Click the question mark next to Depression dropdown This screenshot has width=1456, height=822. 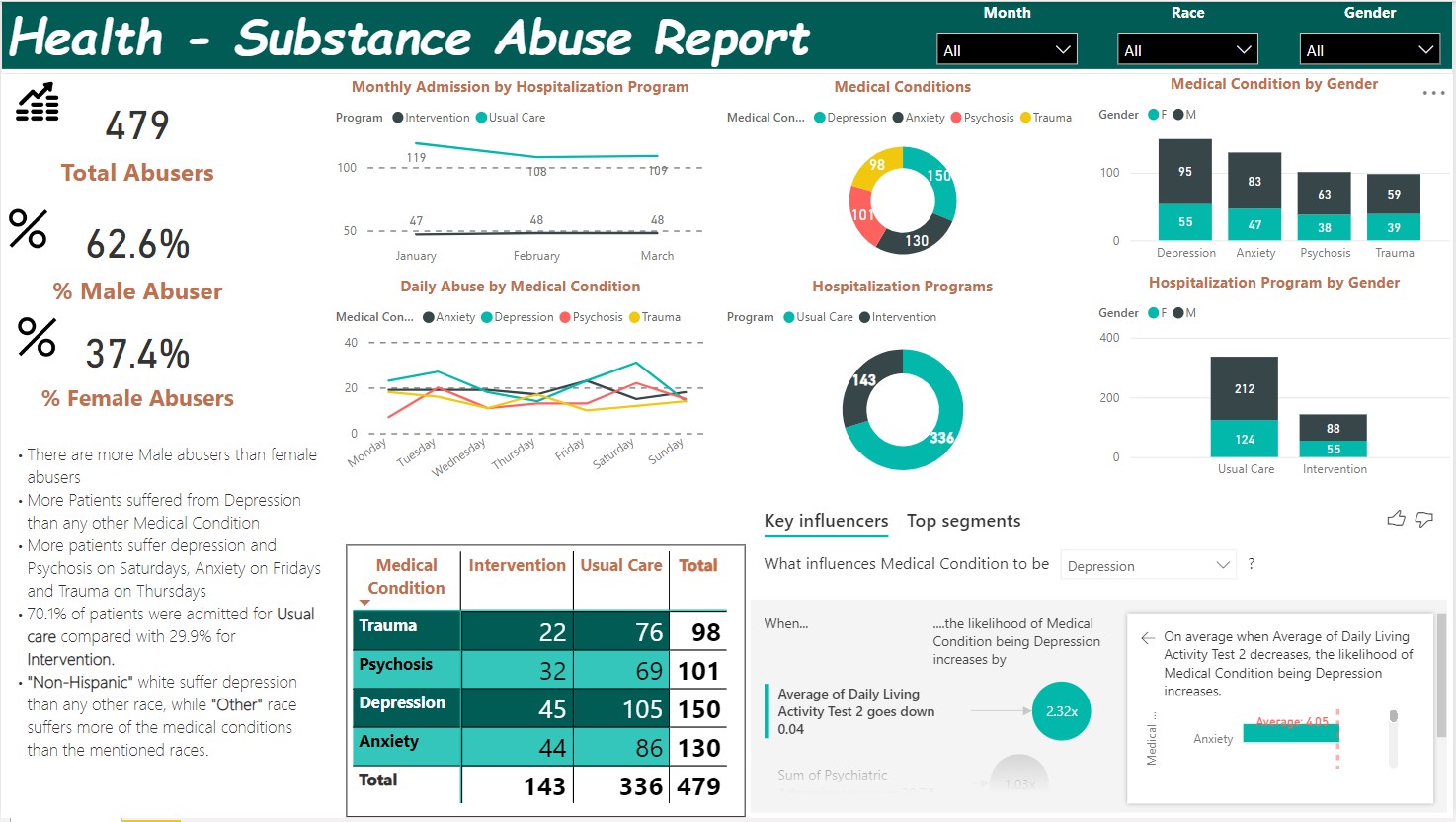1252,563
